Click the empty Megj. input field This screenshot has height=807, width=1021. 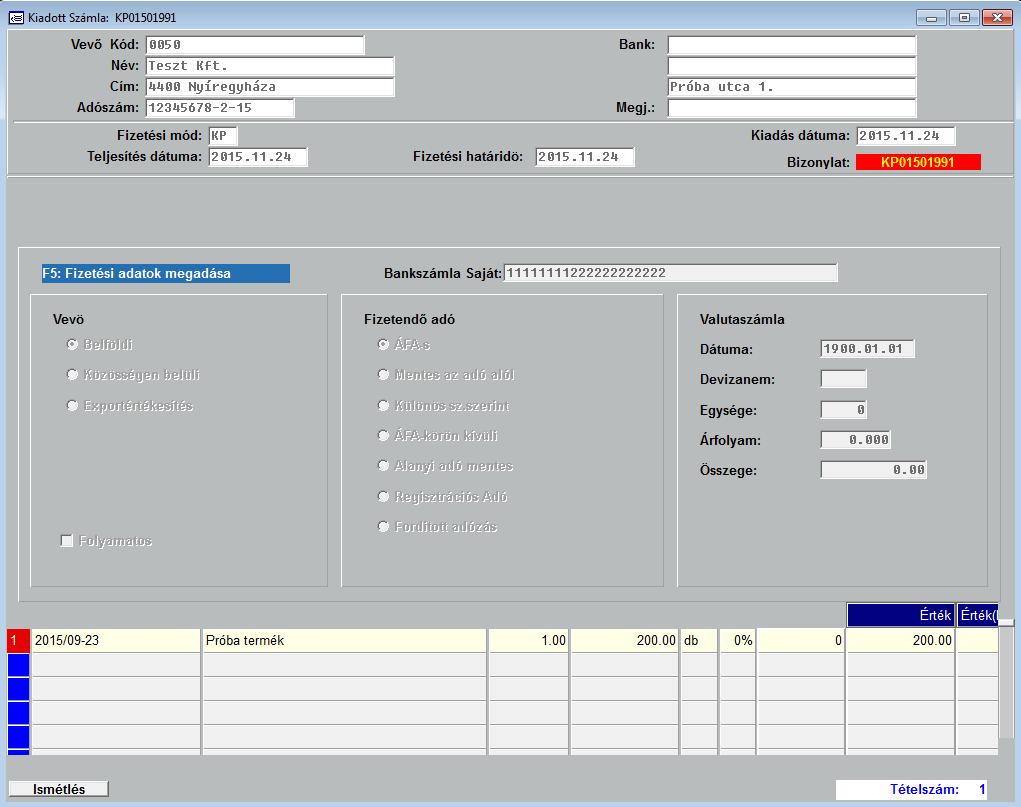point(792,107)
